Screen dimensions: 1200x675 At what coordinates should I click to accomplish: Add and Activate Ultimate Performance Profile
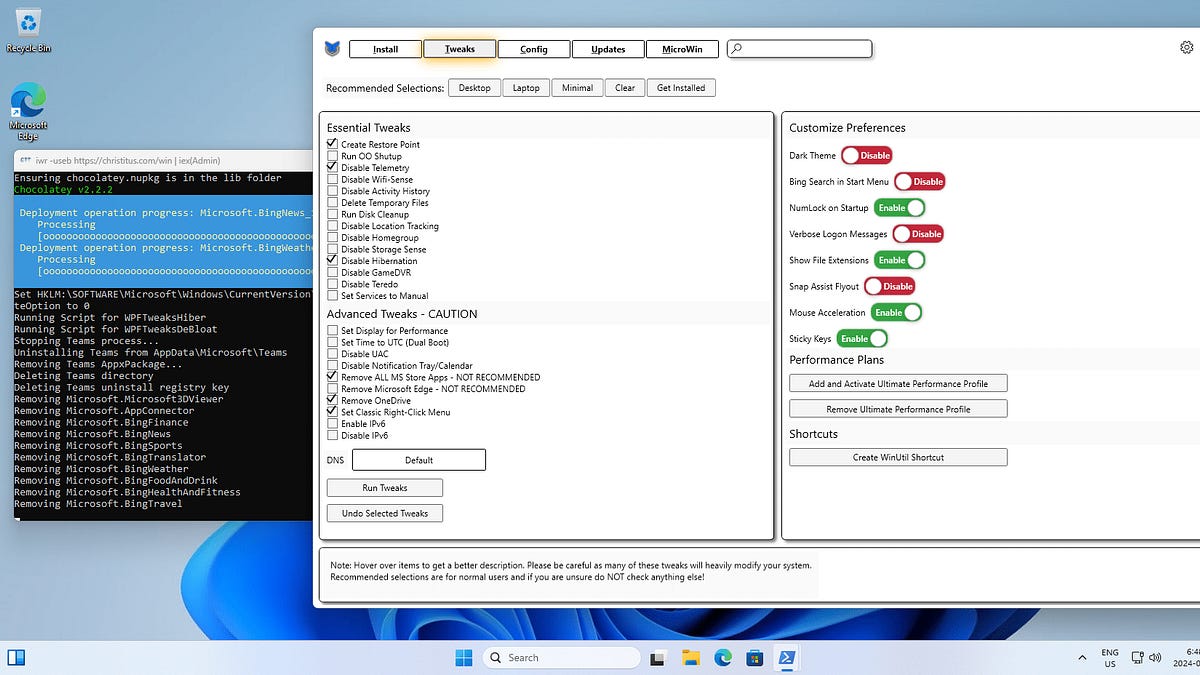898,384
